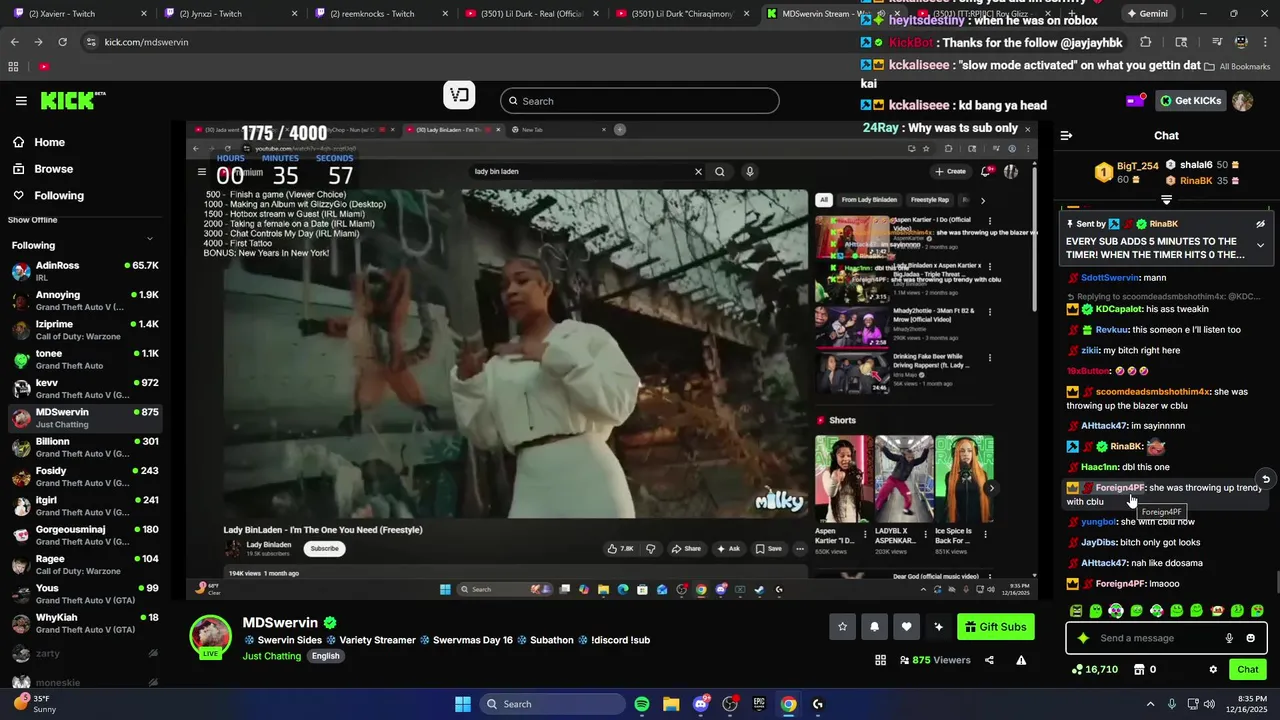Screen dimensions: 1280x720
Task: Toggle stream notifications bell
Action: click(874, 627)
